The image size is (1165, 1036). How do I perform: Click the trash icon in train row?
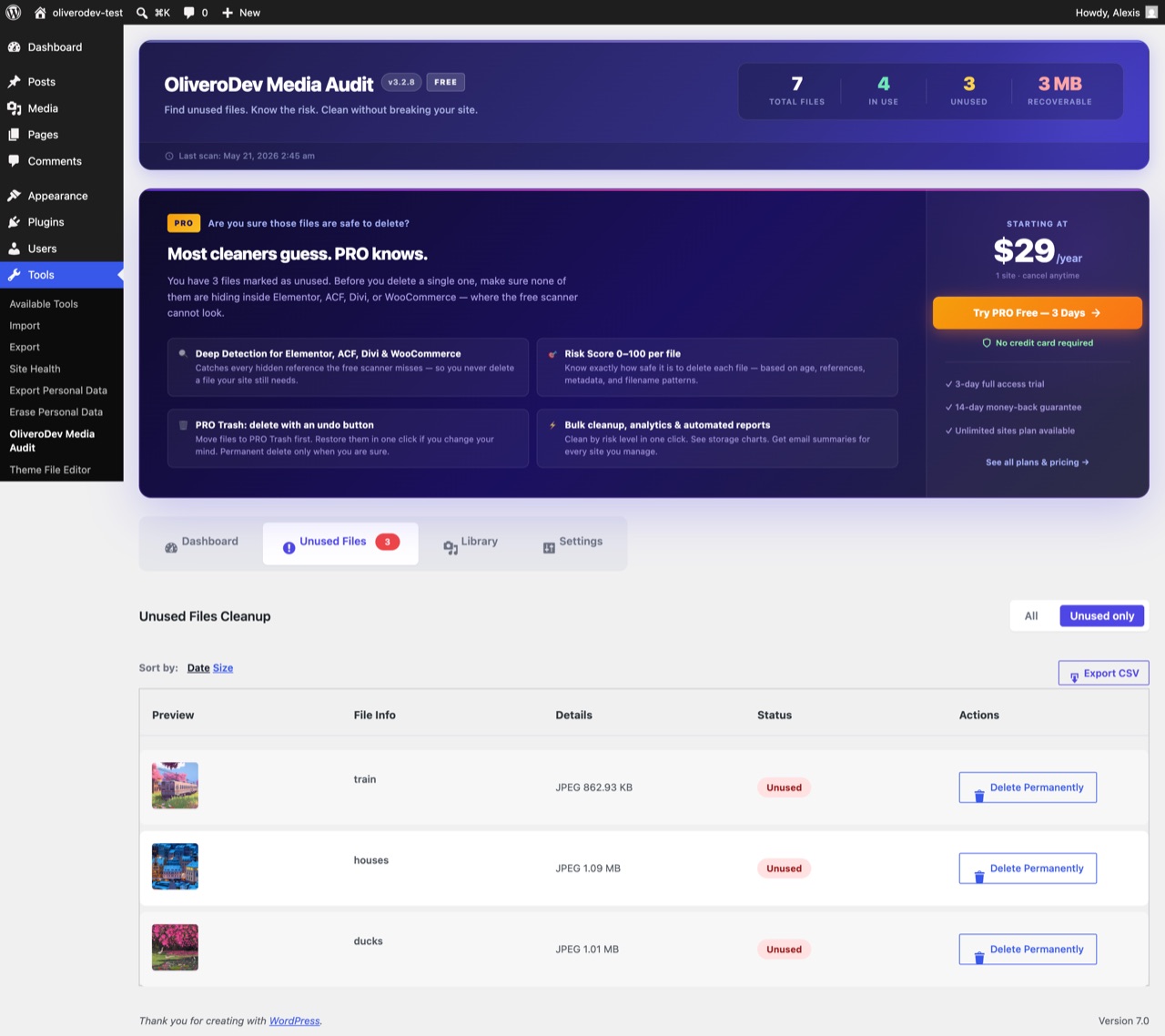click(979, 796)
